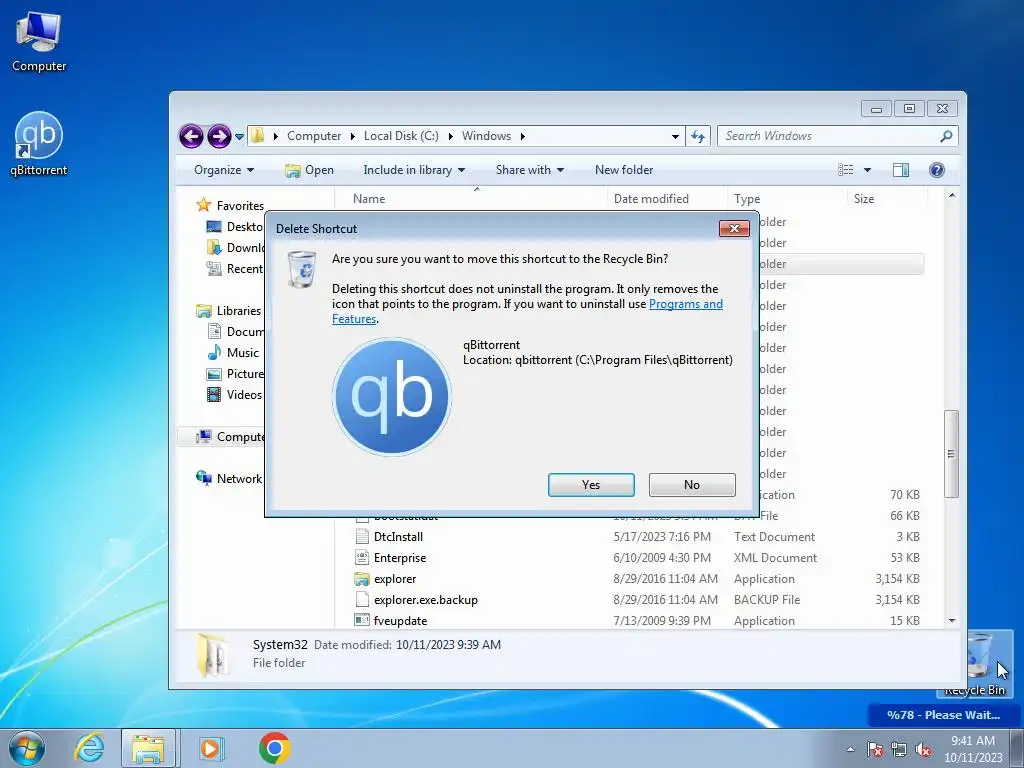Viewport: 1024px width, 768px height.
Task: Launch Windows Media Player from taskbar
Action: click(x=211, y=748)
